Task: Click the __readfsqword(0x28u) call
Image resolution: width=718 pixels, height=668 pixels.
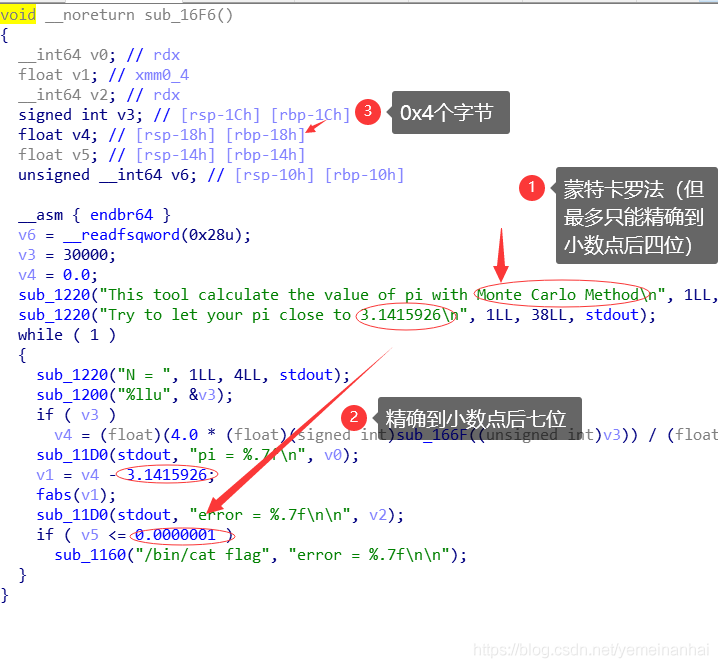Action: [x=152, y=235]
